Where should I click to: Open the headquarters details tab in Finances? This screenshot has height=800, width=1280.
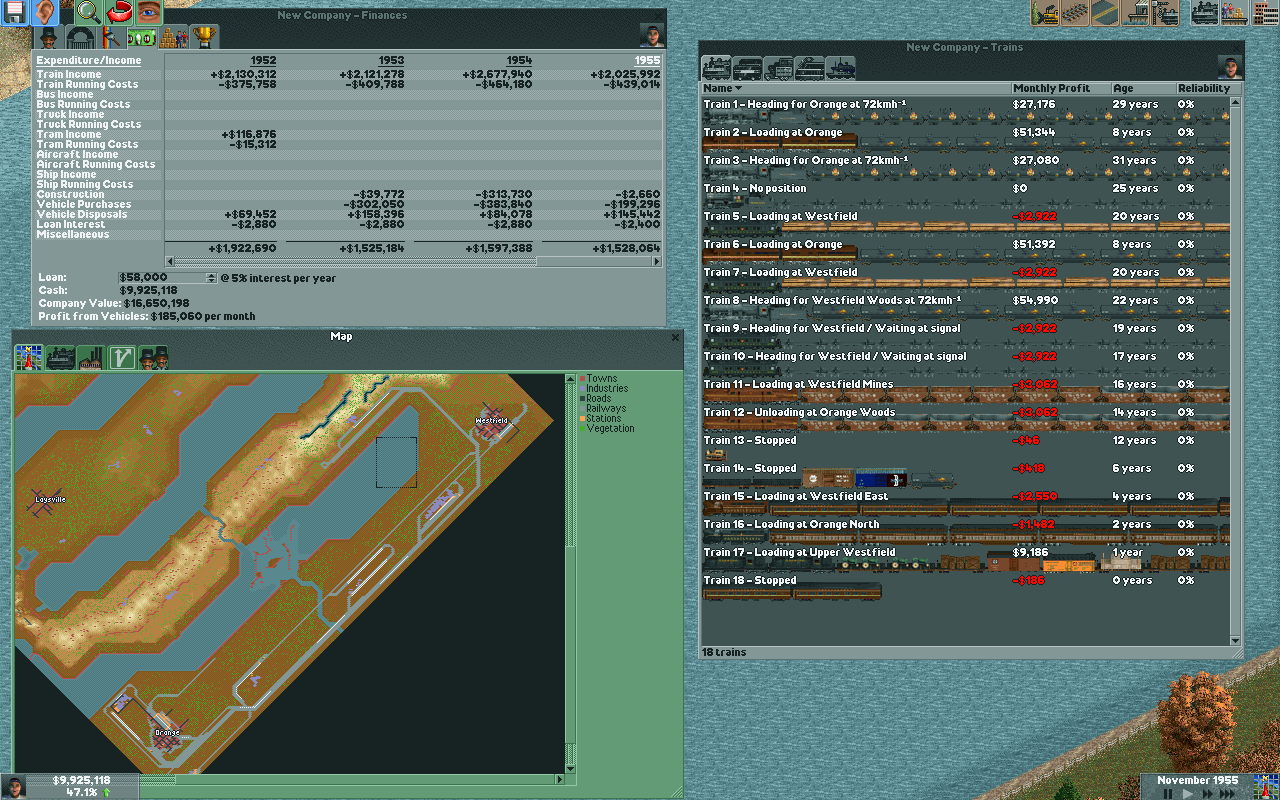click(81, 37)
